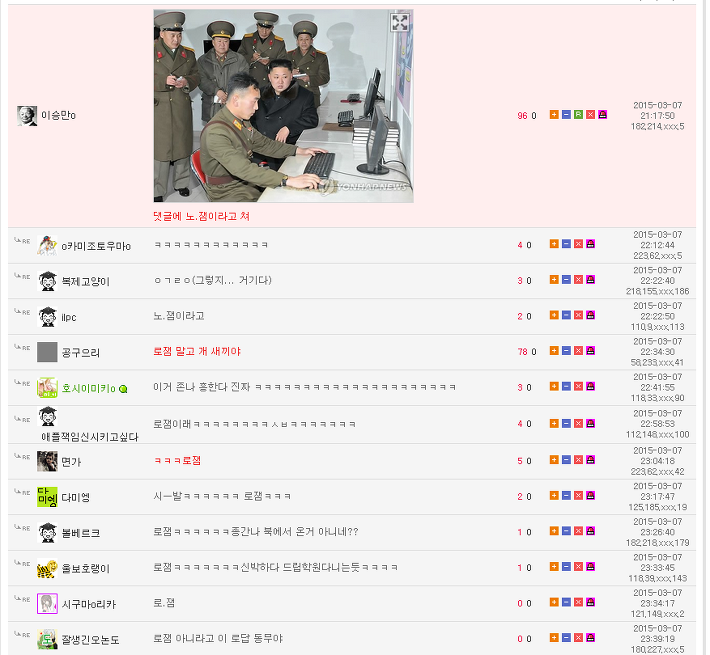The width and height of the screenshot is (710, 655).
Task: Click 울보호랑이's tiger avatar
Action: (47, 569)
